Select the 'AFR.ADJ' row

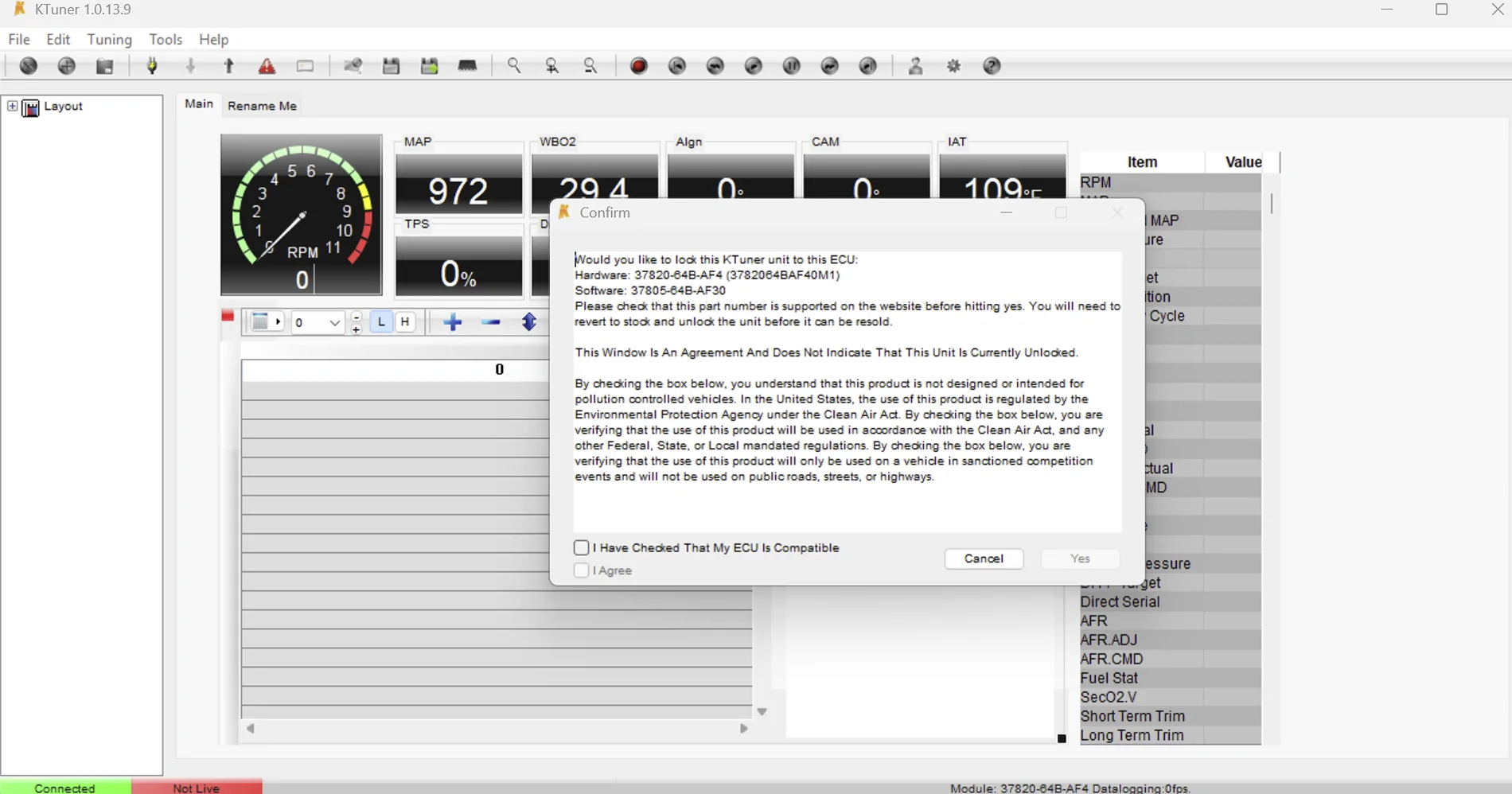click(1170, 640)
